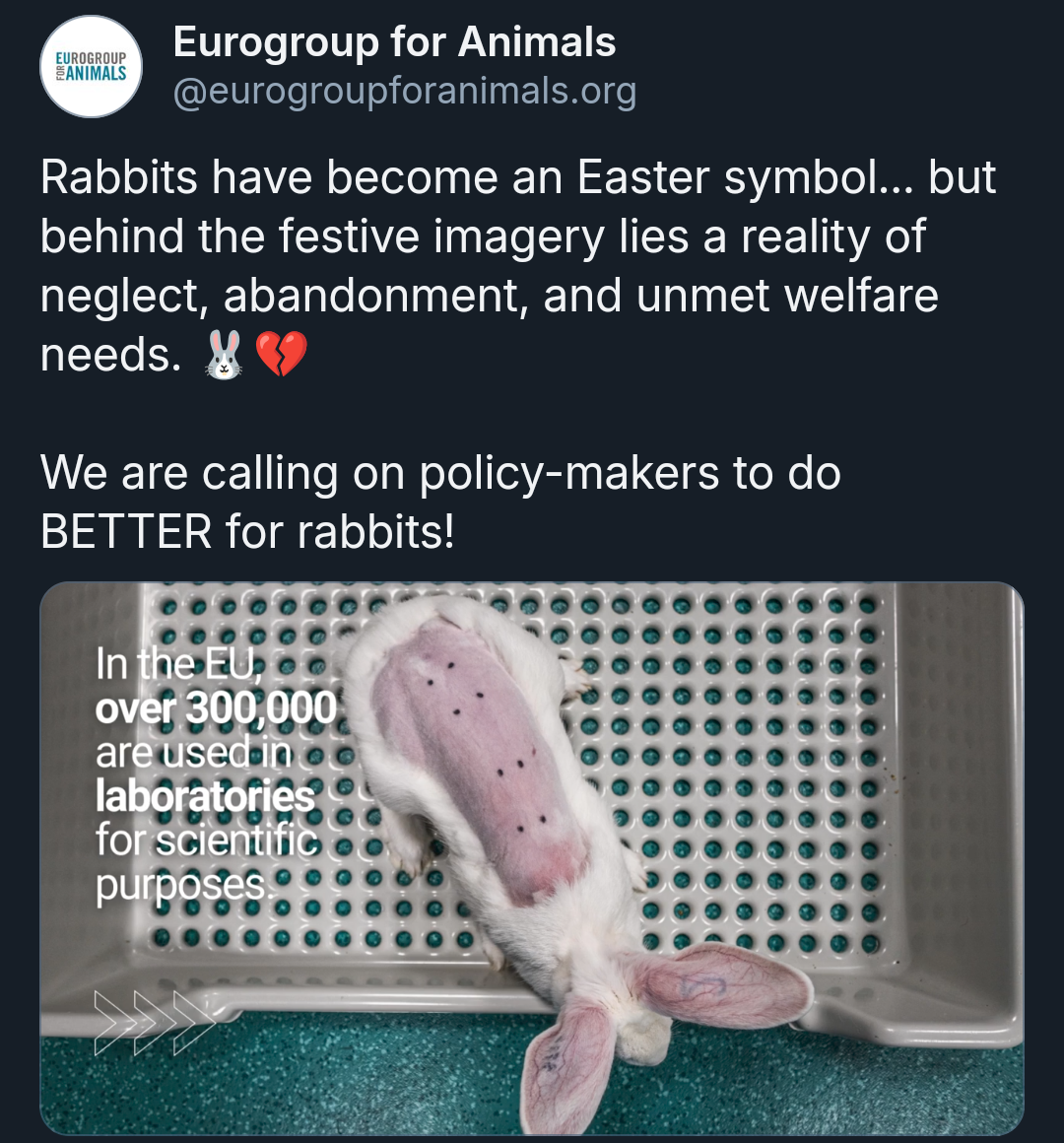The width and height of the screenshot is (1064, 1143).
Task: Click the broken heart emoji
Action: tap(282, 355)
